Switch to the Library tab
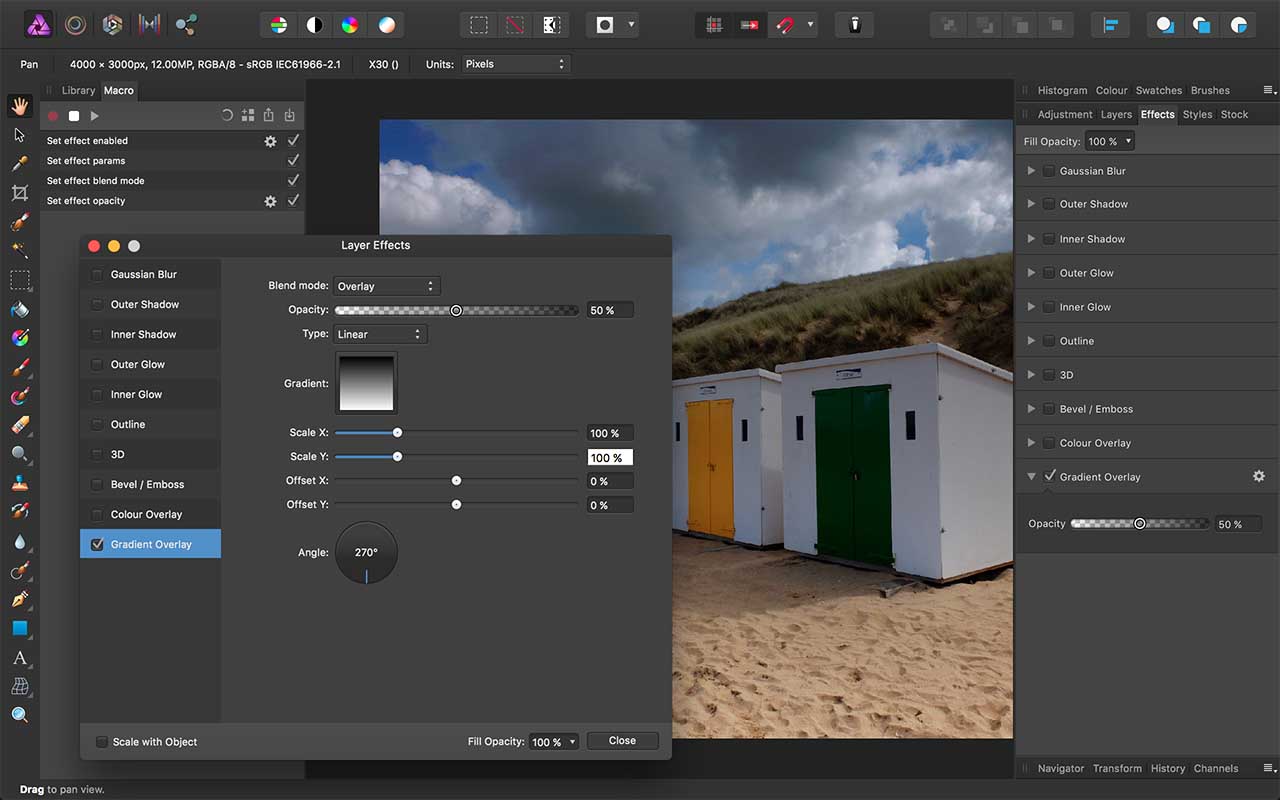Image resolution: width=1280 pixels, height=800 pixels. (79, 90)
